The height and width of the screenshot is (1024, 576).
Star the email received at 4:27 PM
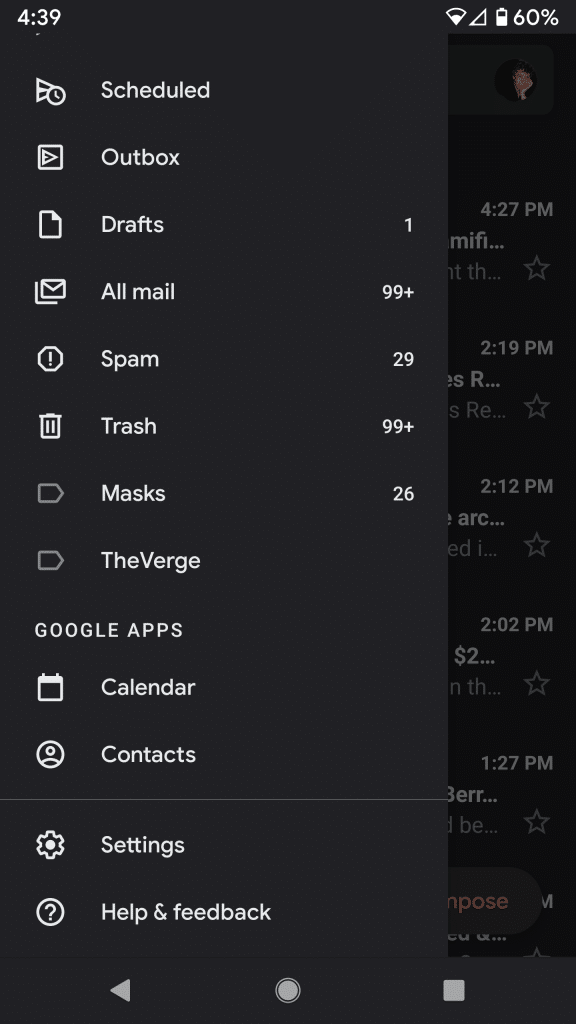point(537,269)
